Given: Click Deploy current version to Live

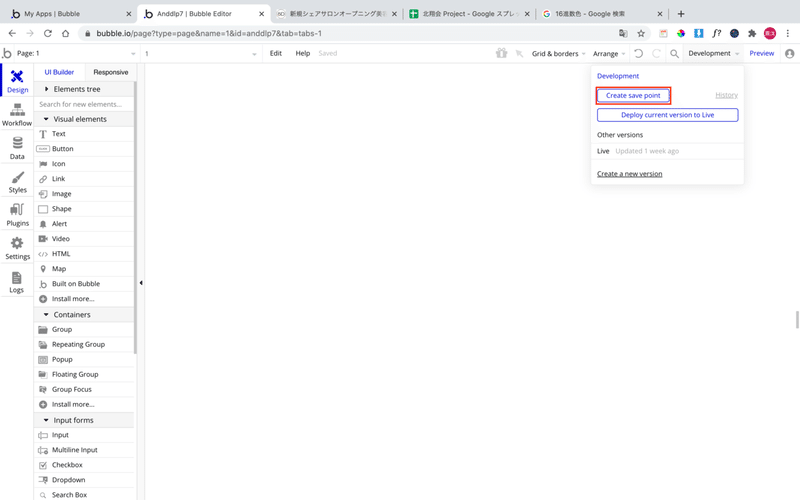Looking at the screenshot, I should point(667,115).
